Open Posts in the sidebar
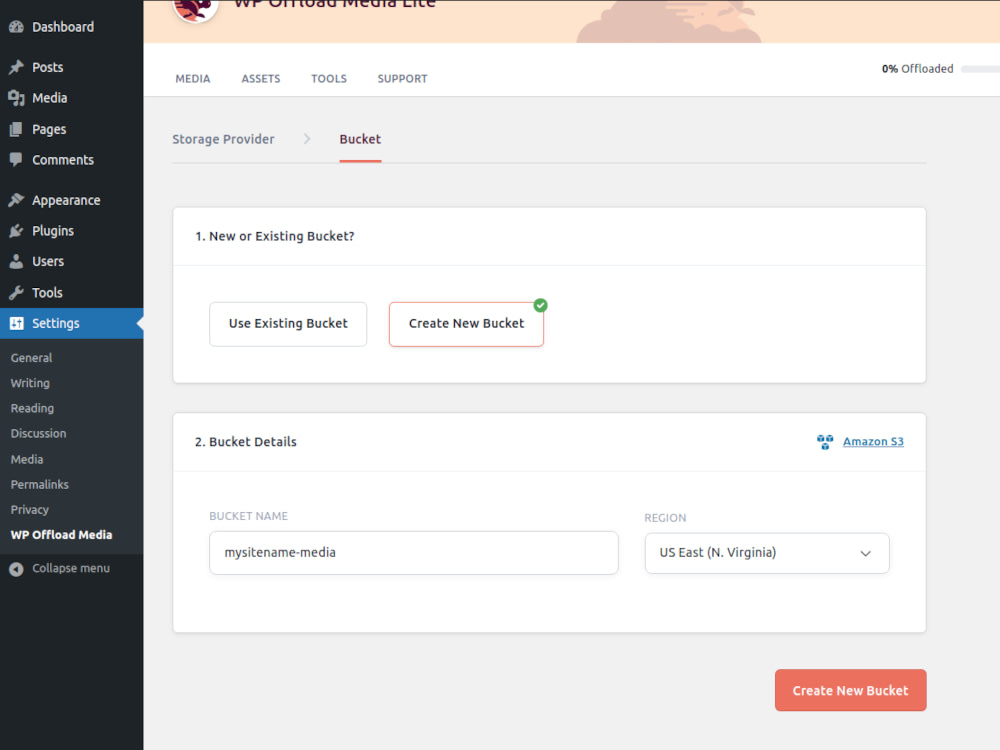The image size is (1000, 750). [47, 67]
